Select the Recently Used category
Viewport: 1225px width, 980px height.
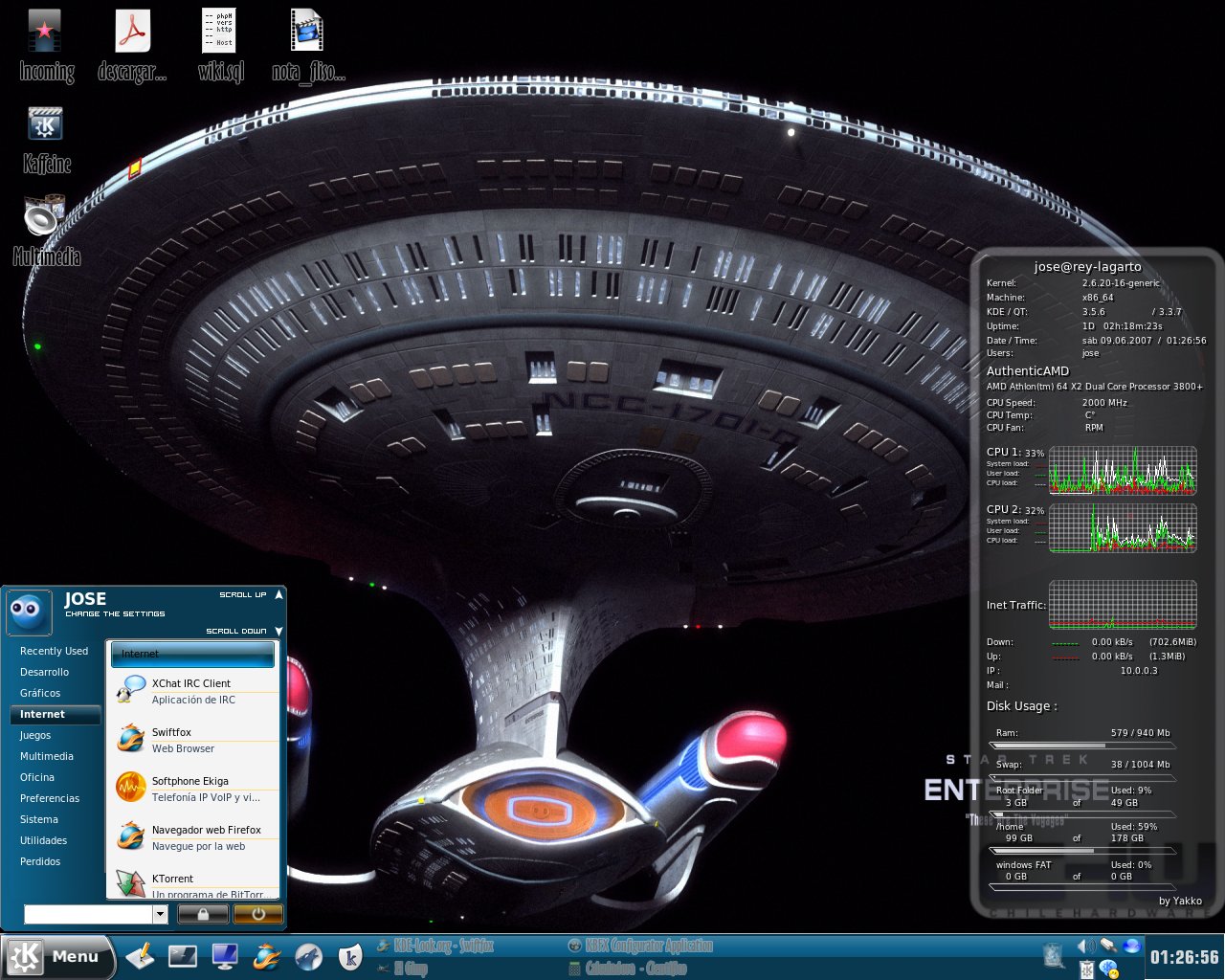[55, 651]
